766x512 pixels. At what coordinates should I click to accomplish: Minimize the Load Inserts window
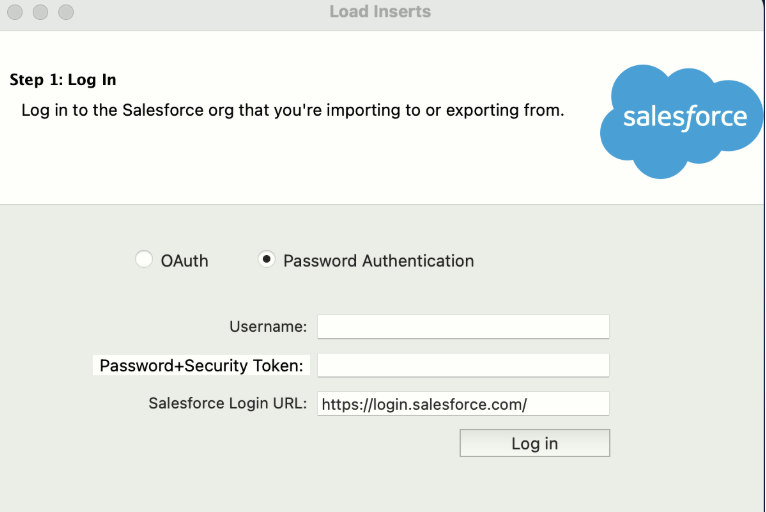40,13
